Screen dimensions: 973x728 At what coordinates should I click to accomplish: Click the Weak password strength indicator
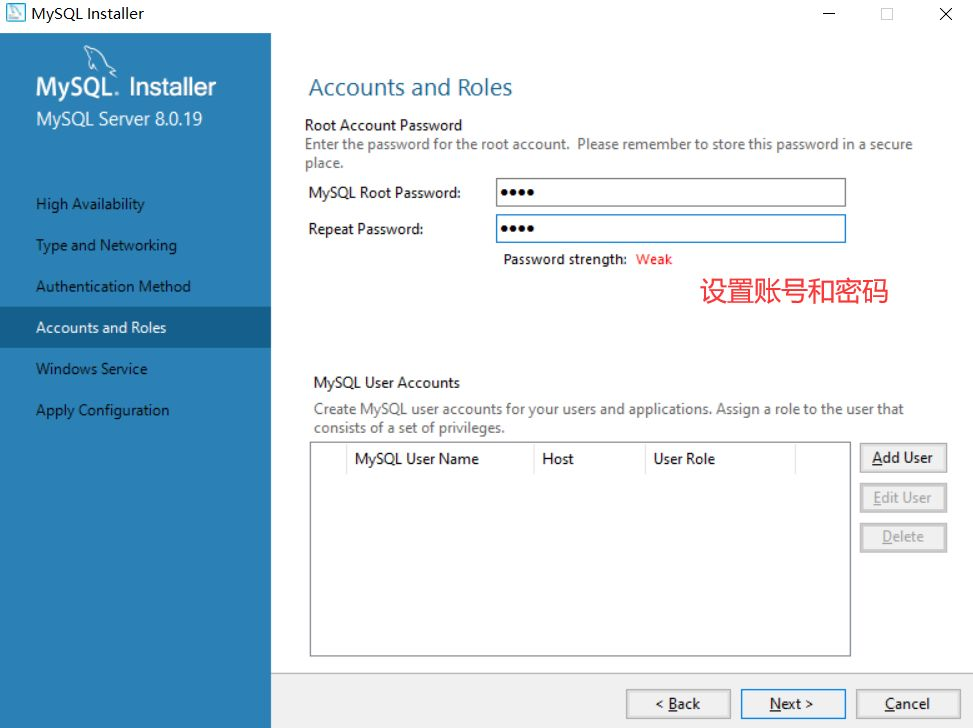pos(653,259)
